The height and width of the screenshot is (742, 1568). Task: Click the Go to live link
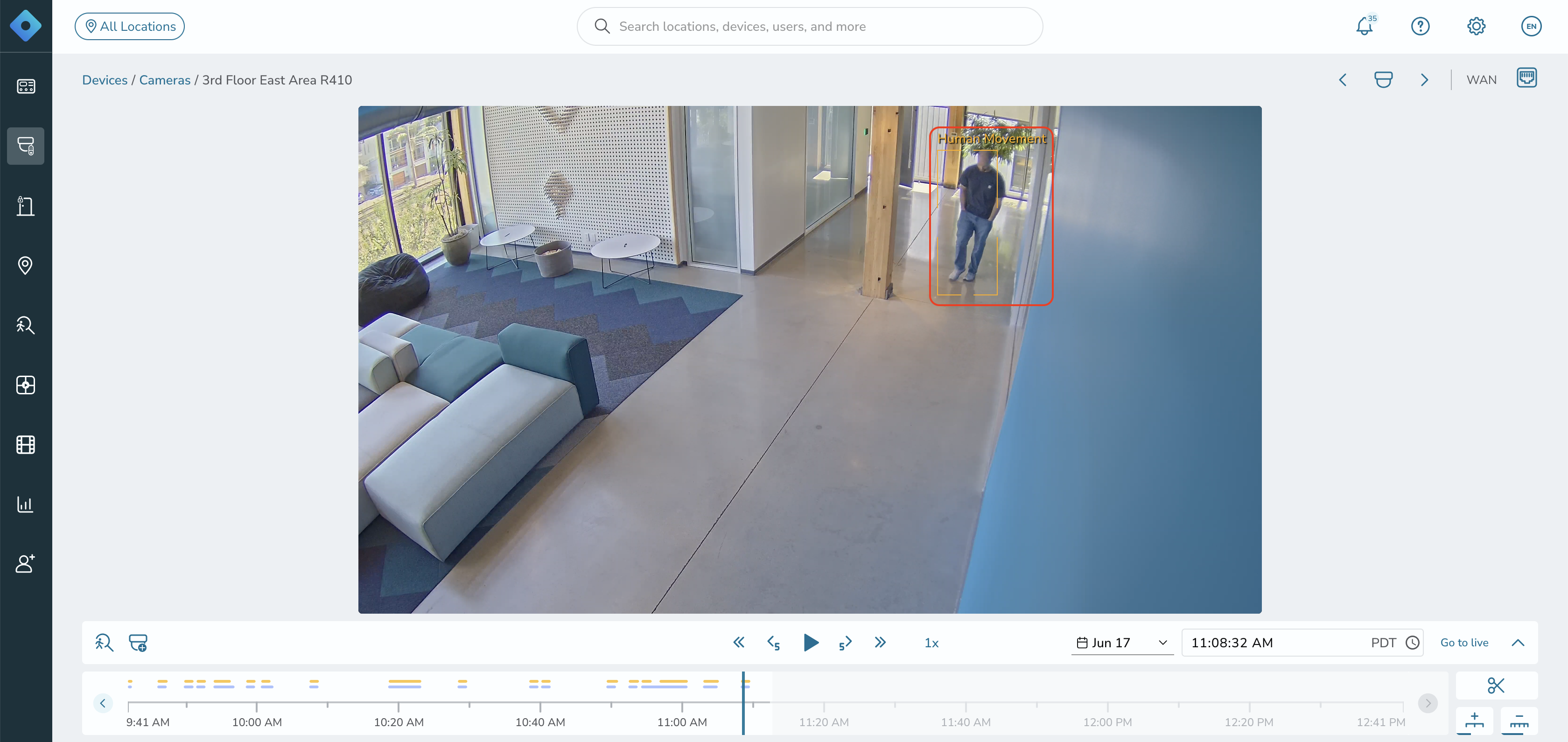coord(1464,643)
